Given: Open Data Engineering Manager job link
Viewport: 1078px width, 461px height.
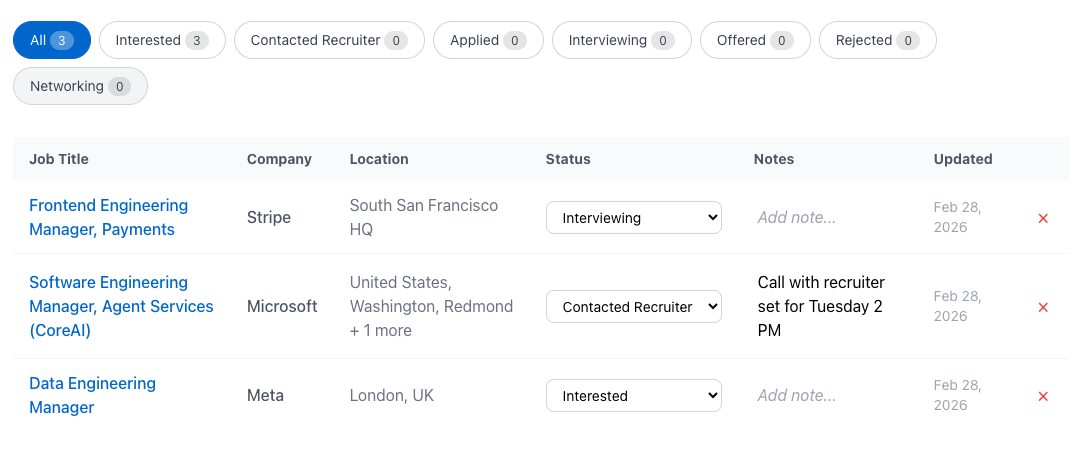Looking at the screenshot, I should click(93, 396).
